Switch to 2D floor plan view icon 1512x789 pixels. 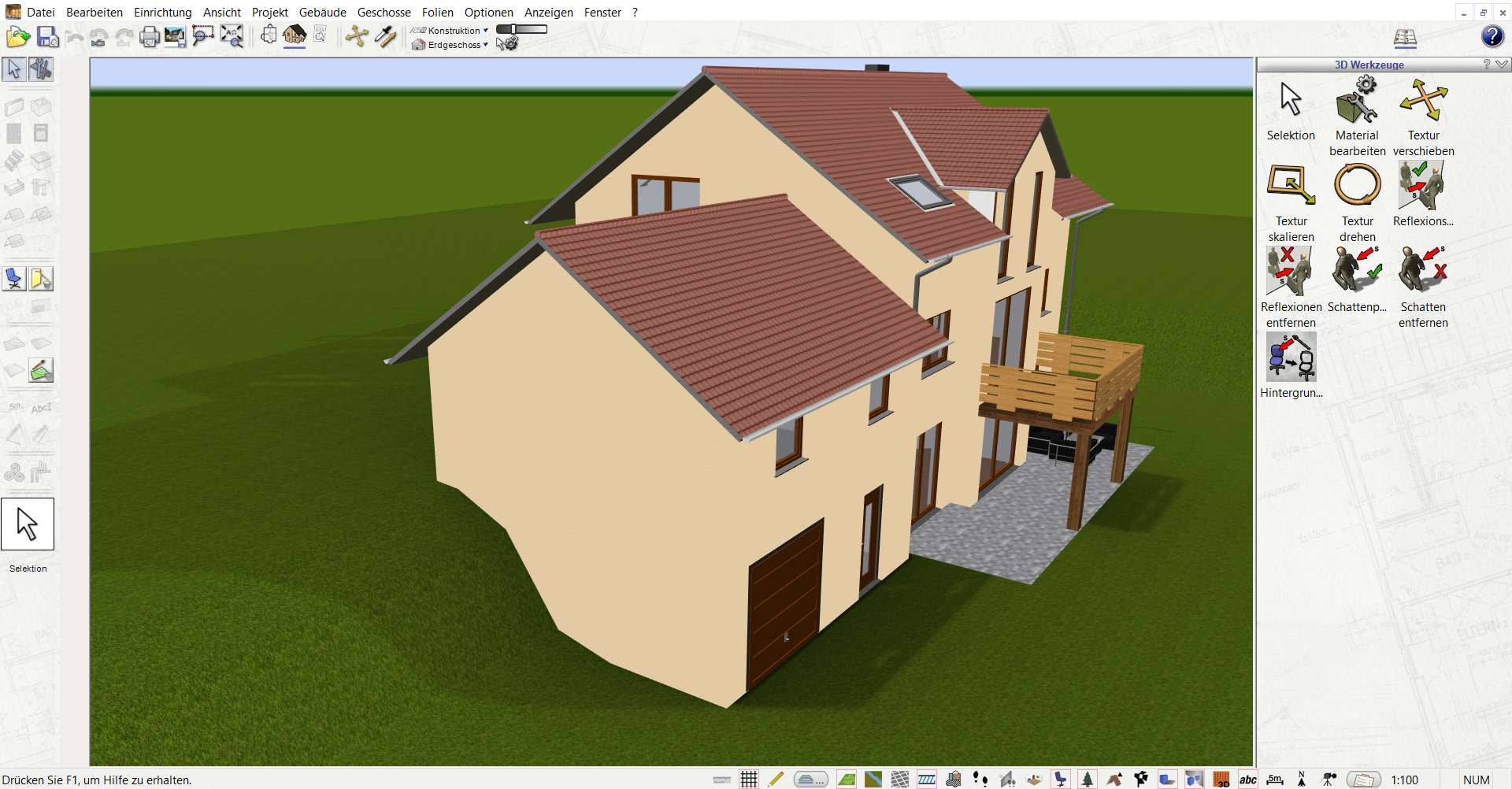269,35
